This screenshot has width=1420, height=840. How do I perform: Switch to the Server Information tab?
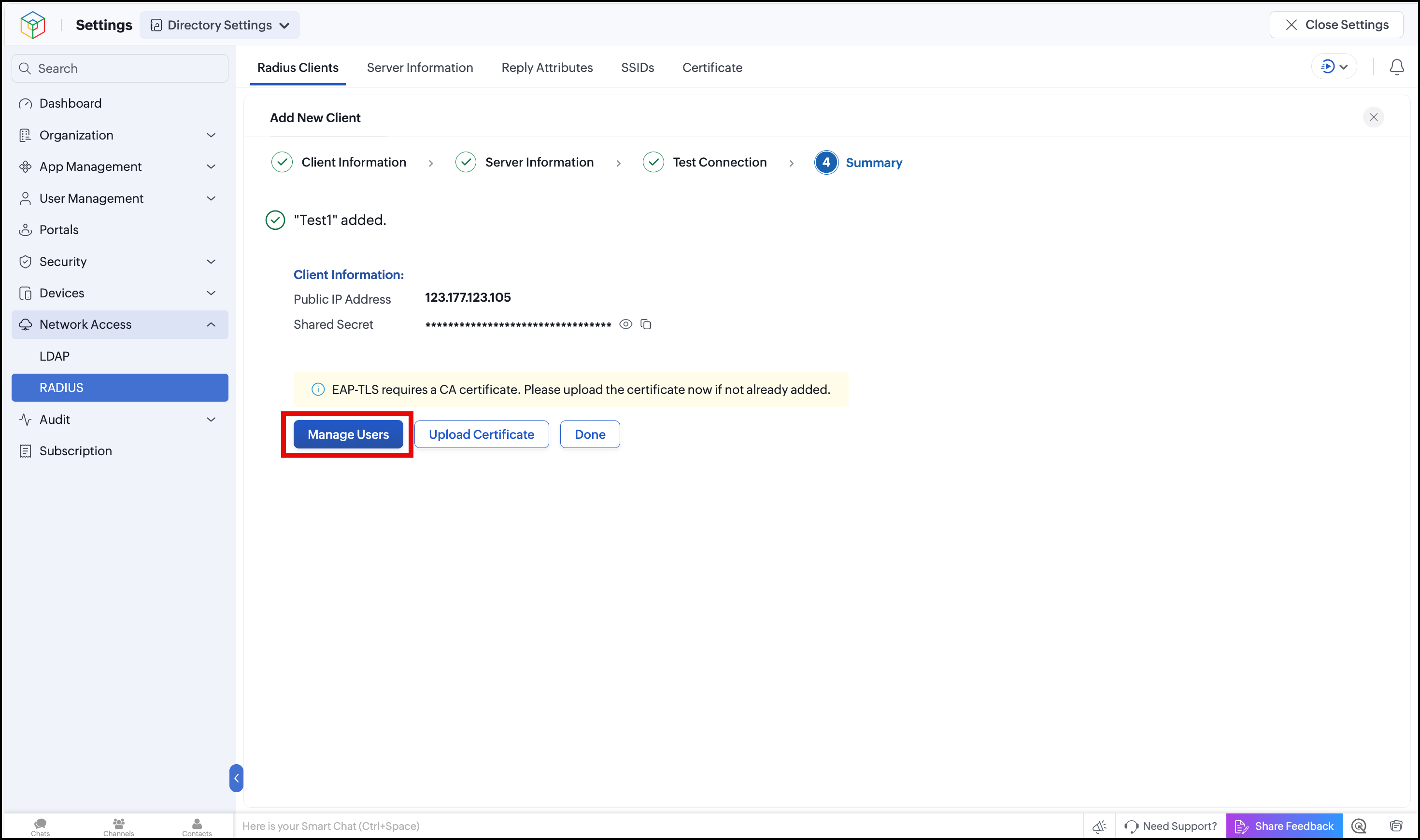[420, 68]
